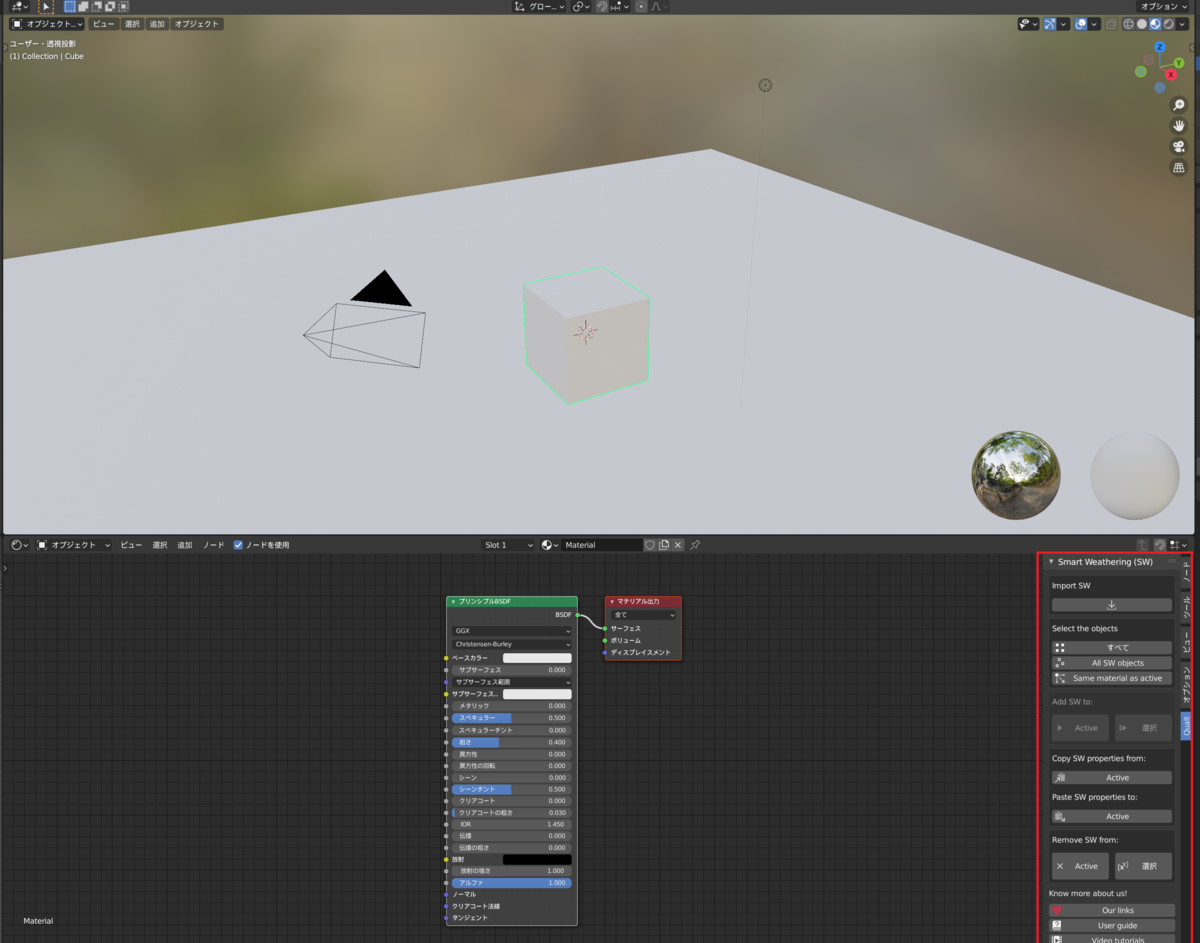Open the ノード menu in node editor
The height and width of the screenshot is (943, 1200).
pos(214,545)
